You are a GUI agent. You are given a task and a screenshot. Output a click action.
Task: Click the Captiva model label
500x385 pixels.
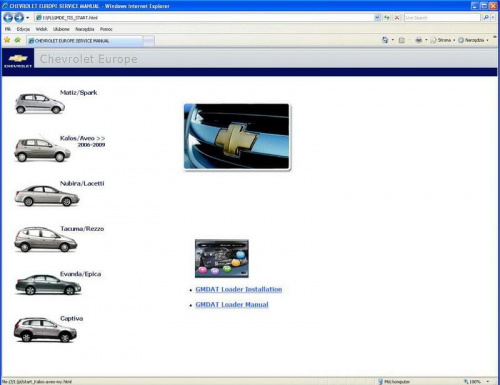(x=71, y=319)
